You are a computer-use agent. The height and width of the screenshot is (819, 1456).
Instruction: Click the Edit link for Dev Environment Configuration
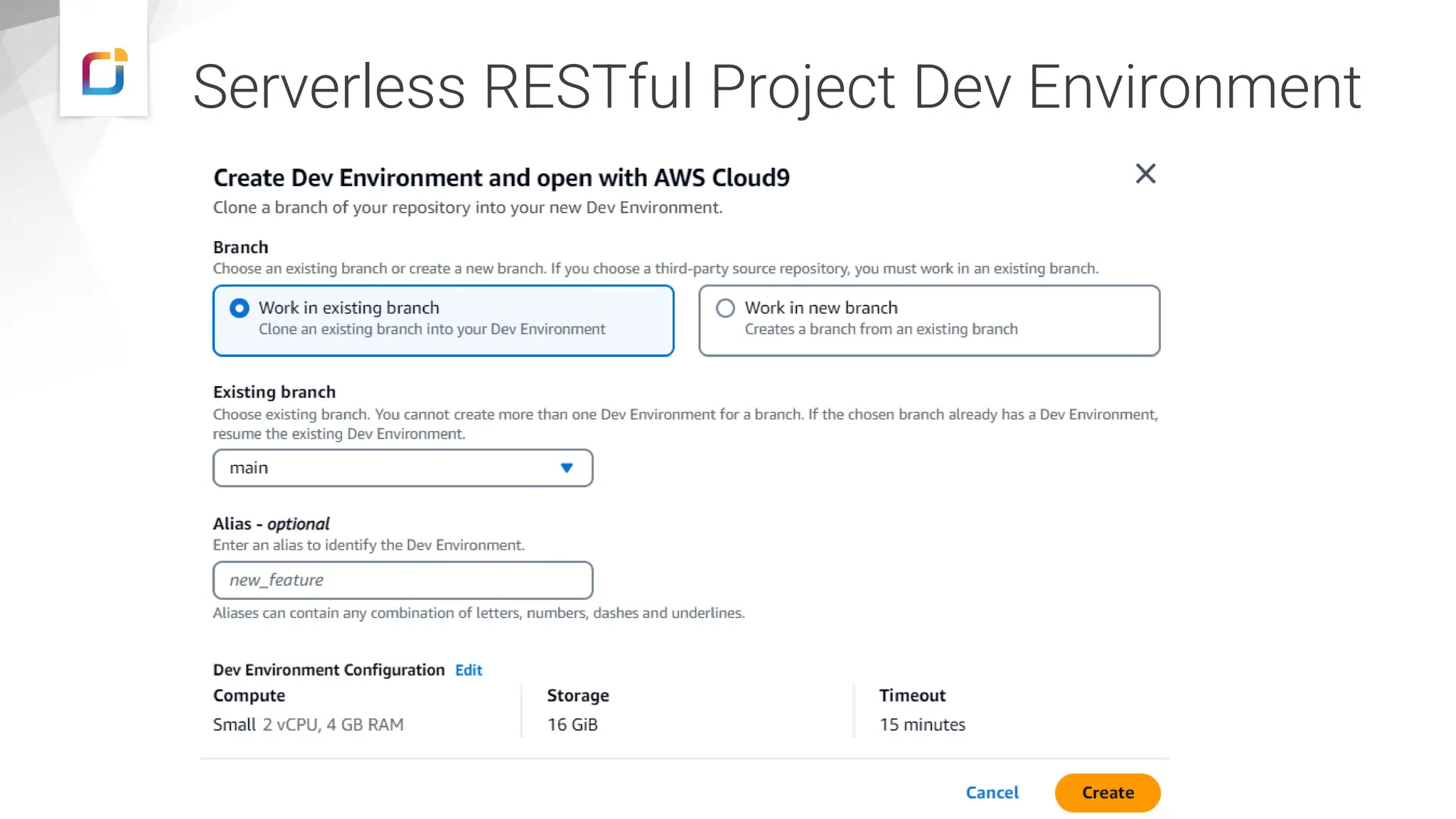tap(469, 670)
